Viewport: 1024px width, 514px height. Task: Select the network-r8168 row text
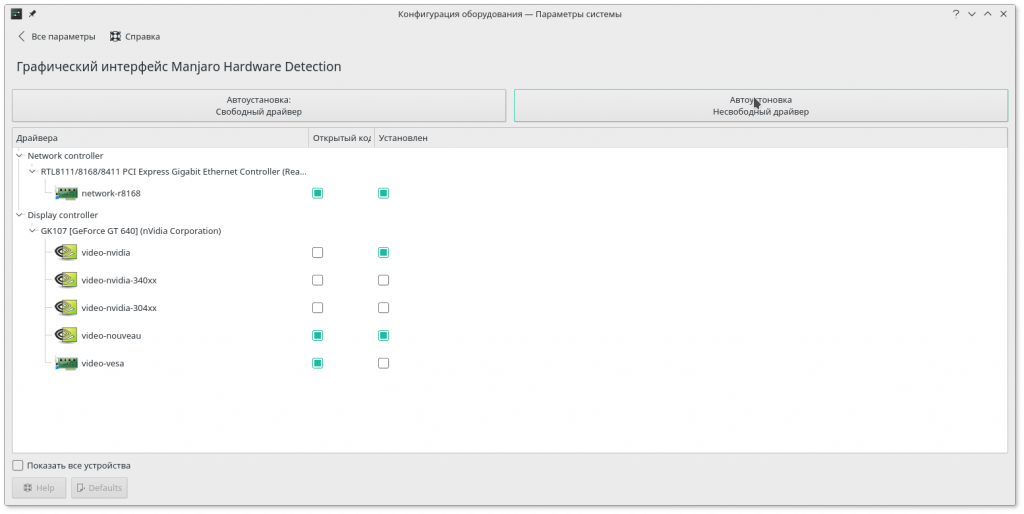tap(111, 193)
